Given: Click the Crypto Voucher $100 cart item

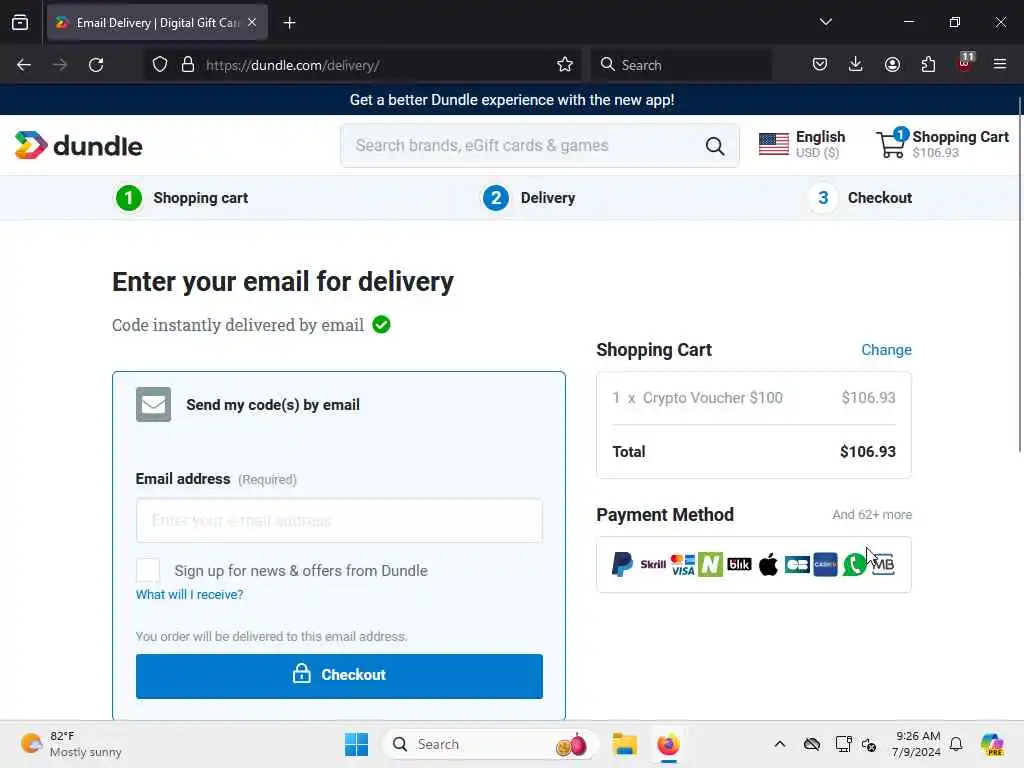Looking at the screenshot, I should coord(754,398).
